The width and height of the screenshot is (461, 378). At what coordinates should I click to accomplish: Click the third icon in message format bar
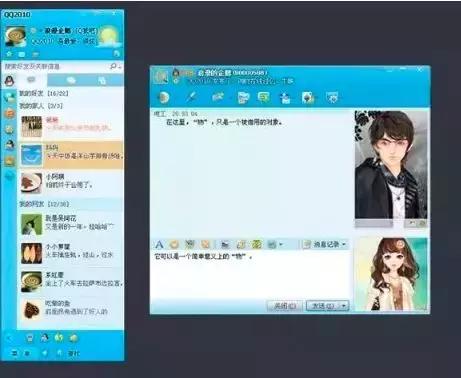190,245
